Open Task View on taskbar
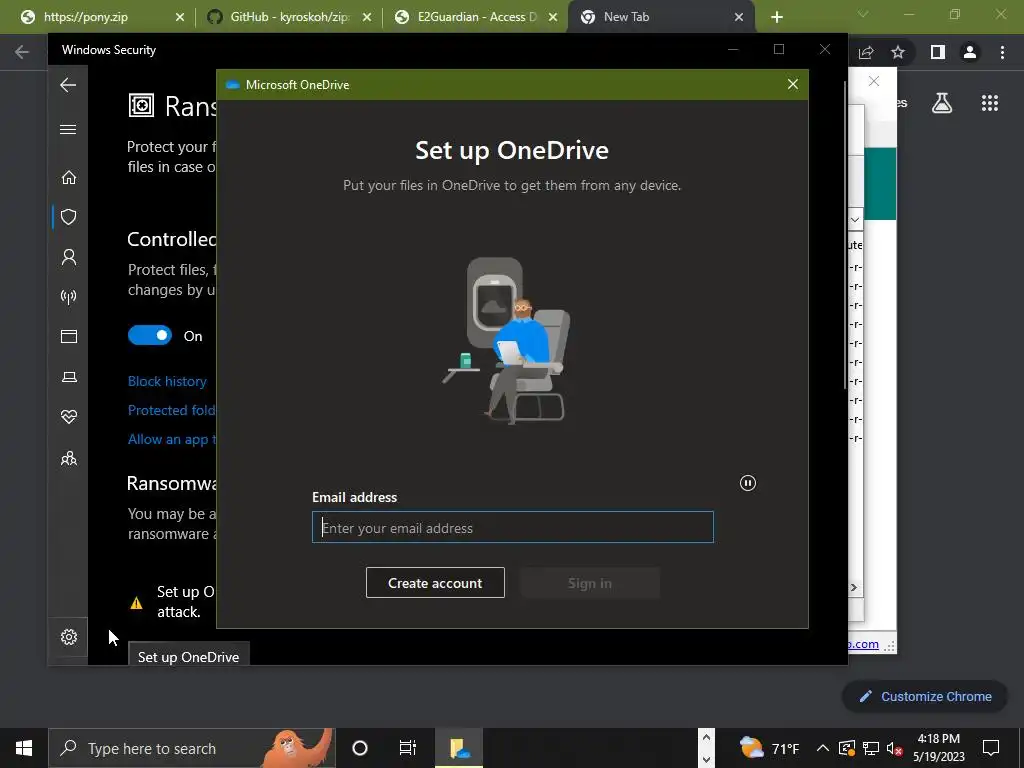The image size is (1024, 768). pyautogui.click(x=408, y=748)
